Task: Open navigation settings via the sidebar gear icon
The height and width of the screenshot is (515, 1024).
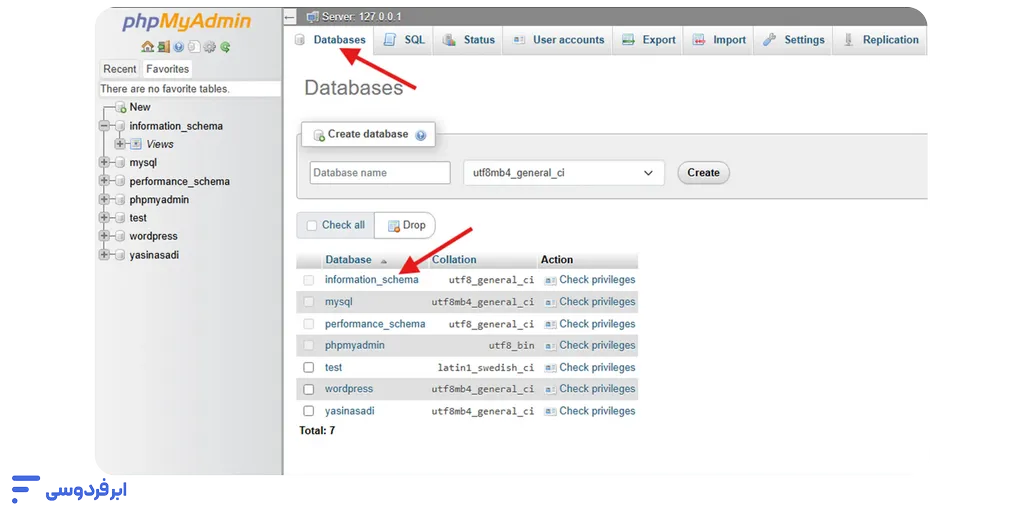Action: (209, 47)
